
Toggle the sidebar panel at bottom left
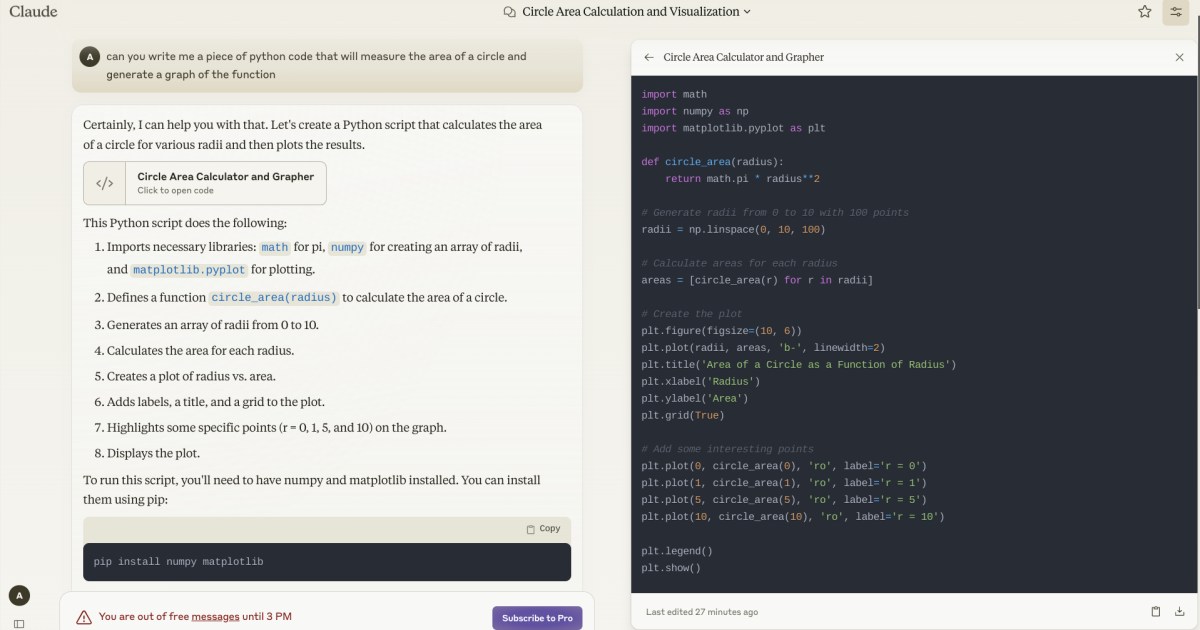[19, 623]
